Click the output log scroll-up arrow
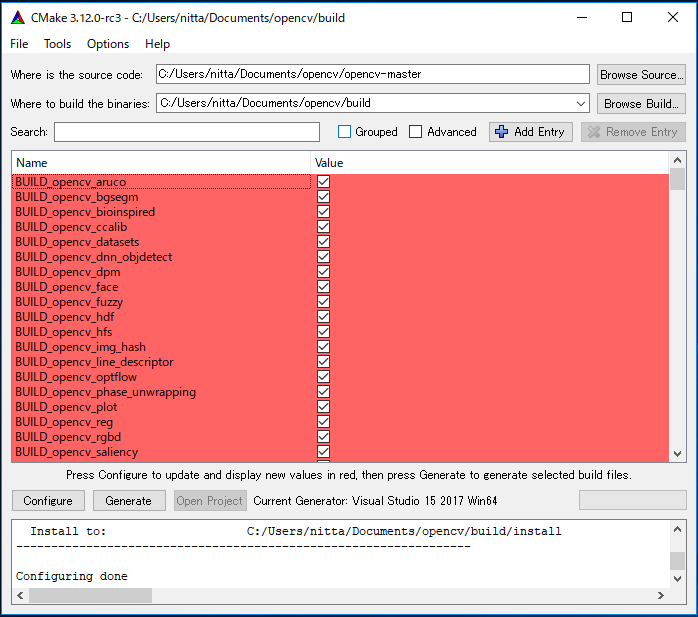 (678, 529)
